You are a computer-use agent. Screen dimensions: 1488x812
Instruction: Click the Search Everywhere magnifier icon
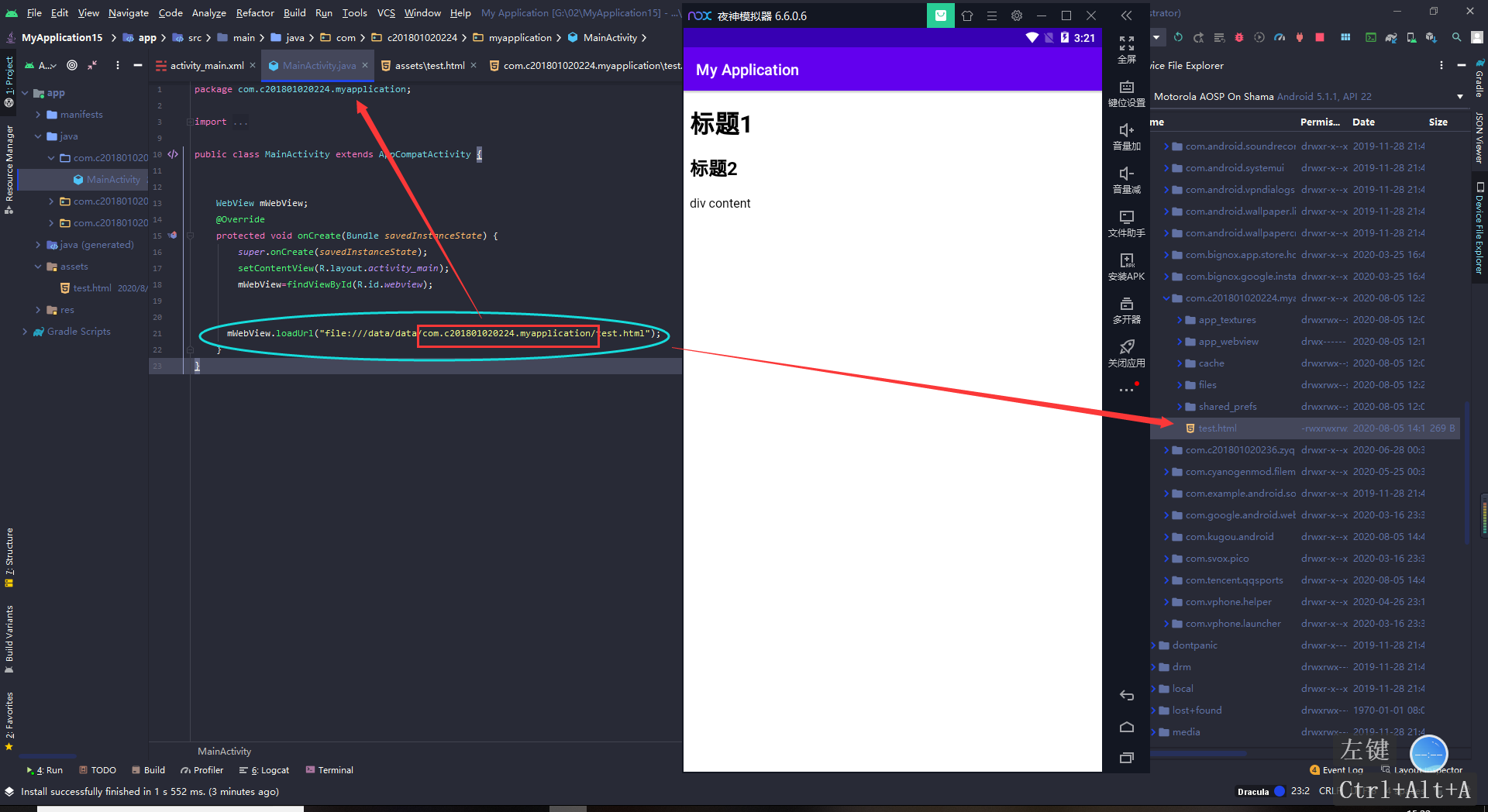[1457, 37]
